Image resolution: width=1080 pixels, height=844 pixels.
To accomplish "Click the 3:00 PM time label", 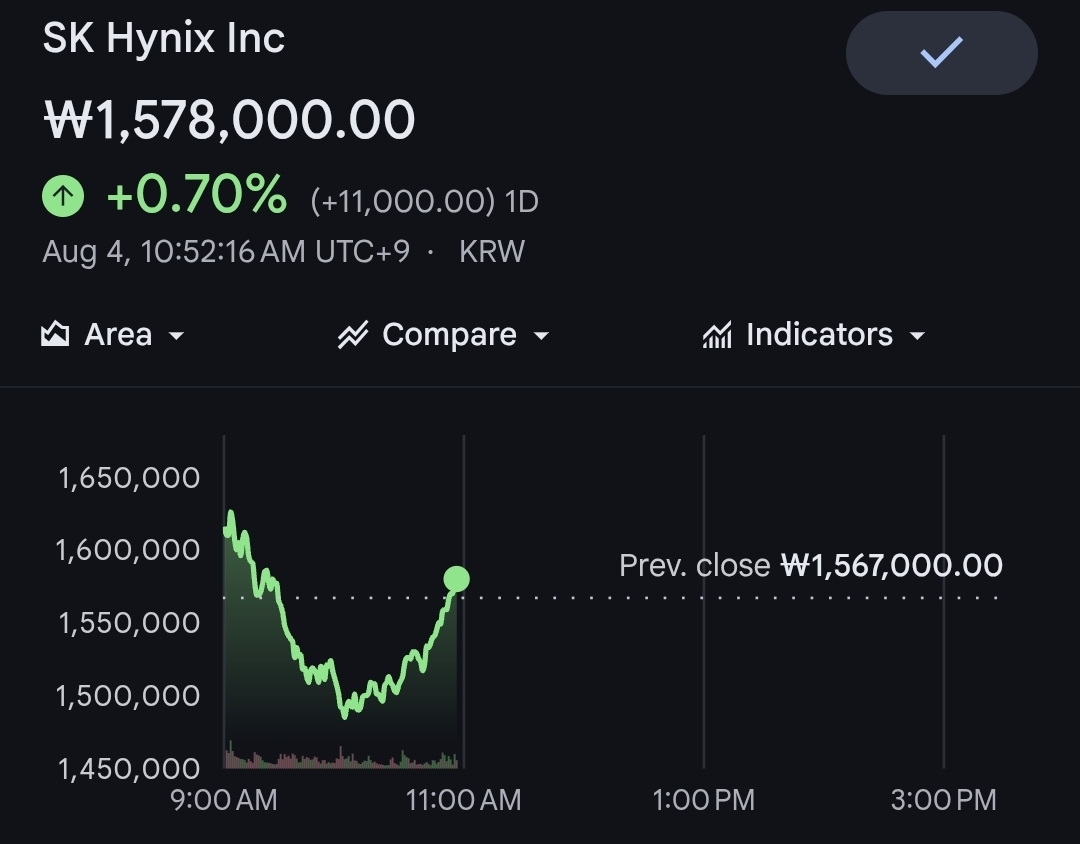I will pyautogui.click(x=944, y=800).
